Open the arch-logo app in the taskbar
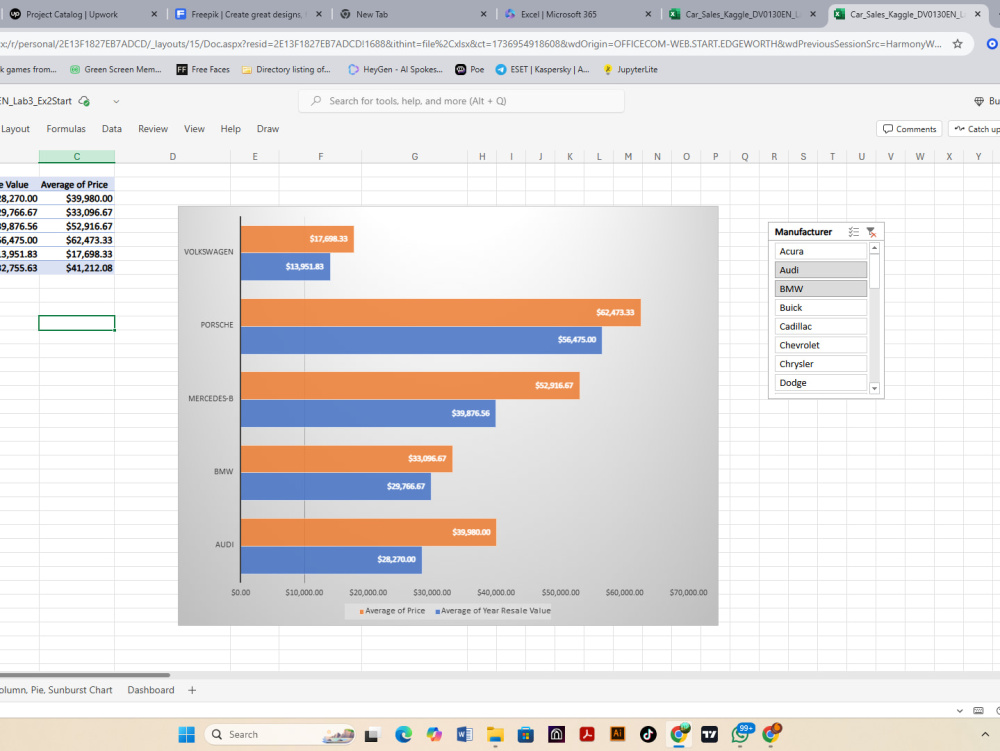 pos(556,734)
